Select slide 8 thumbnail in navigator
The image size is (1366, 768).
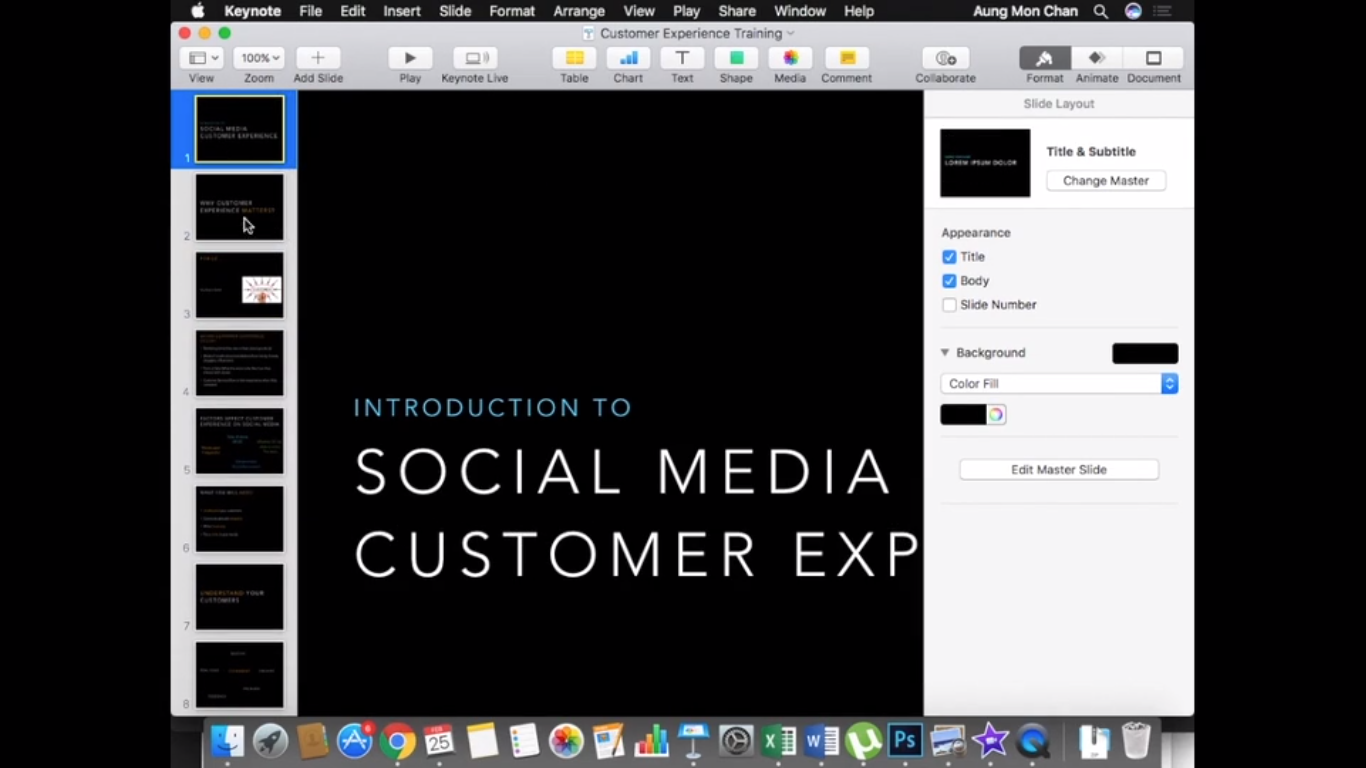(239, 675)
